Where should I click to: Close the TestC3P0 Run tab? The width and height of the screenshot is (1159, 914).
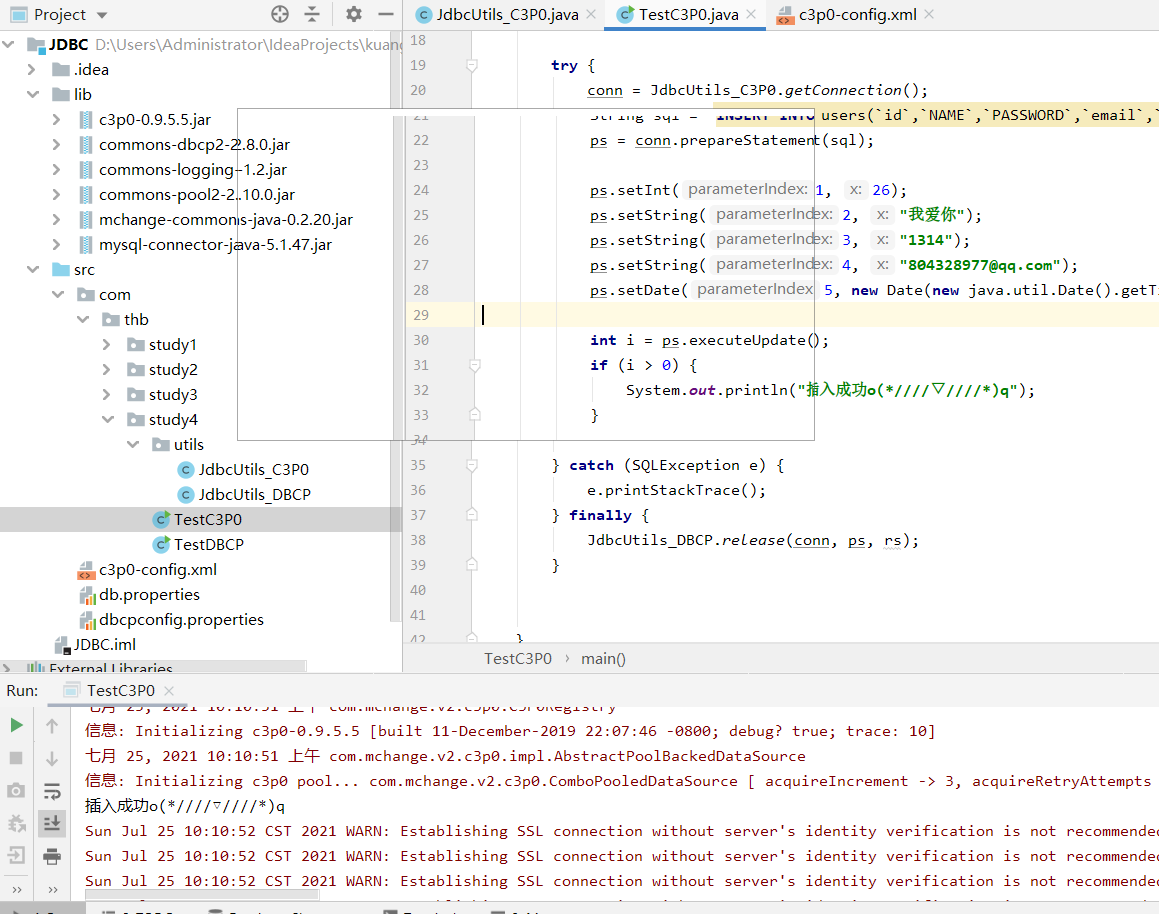(x=169, y=691)
